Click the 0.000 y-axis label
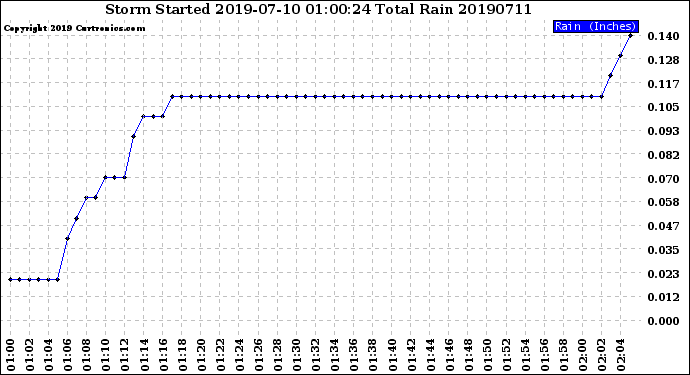690x375 pixels. click(663, 321)
